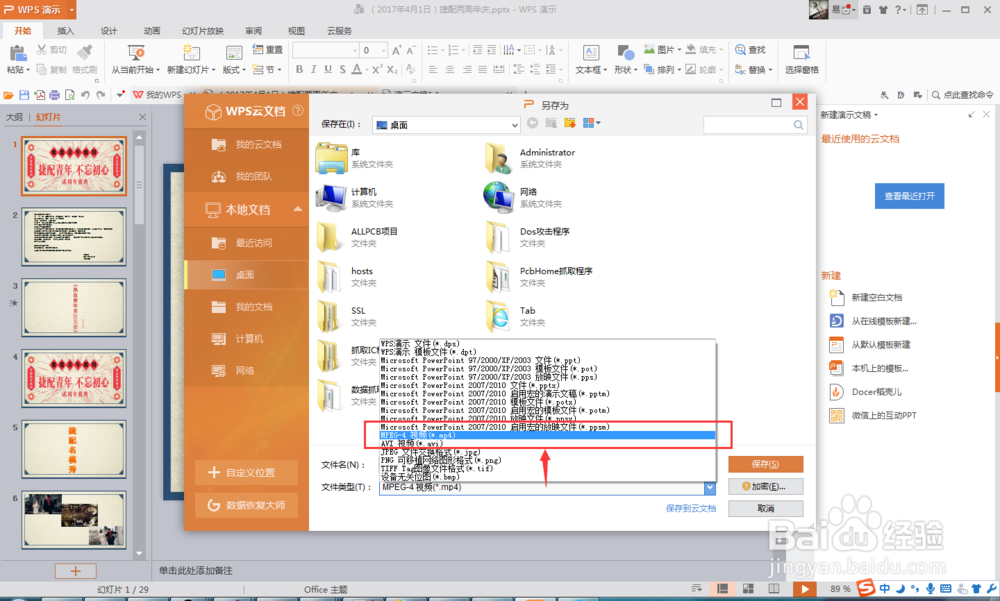Click the Format Painter (格式刷) brush icon

point(84,52)
